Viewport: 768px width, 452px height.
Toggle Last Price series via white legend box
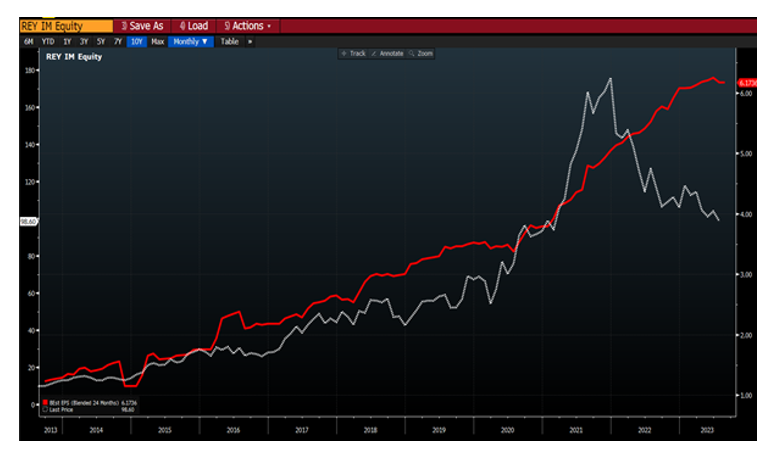[45, 409]
